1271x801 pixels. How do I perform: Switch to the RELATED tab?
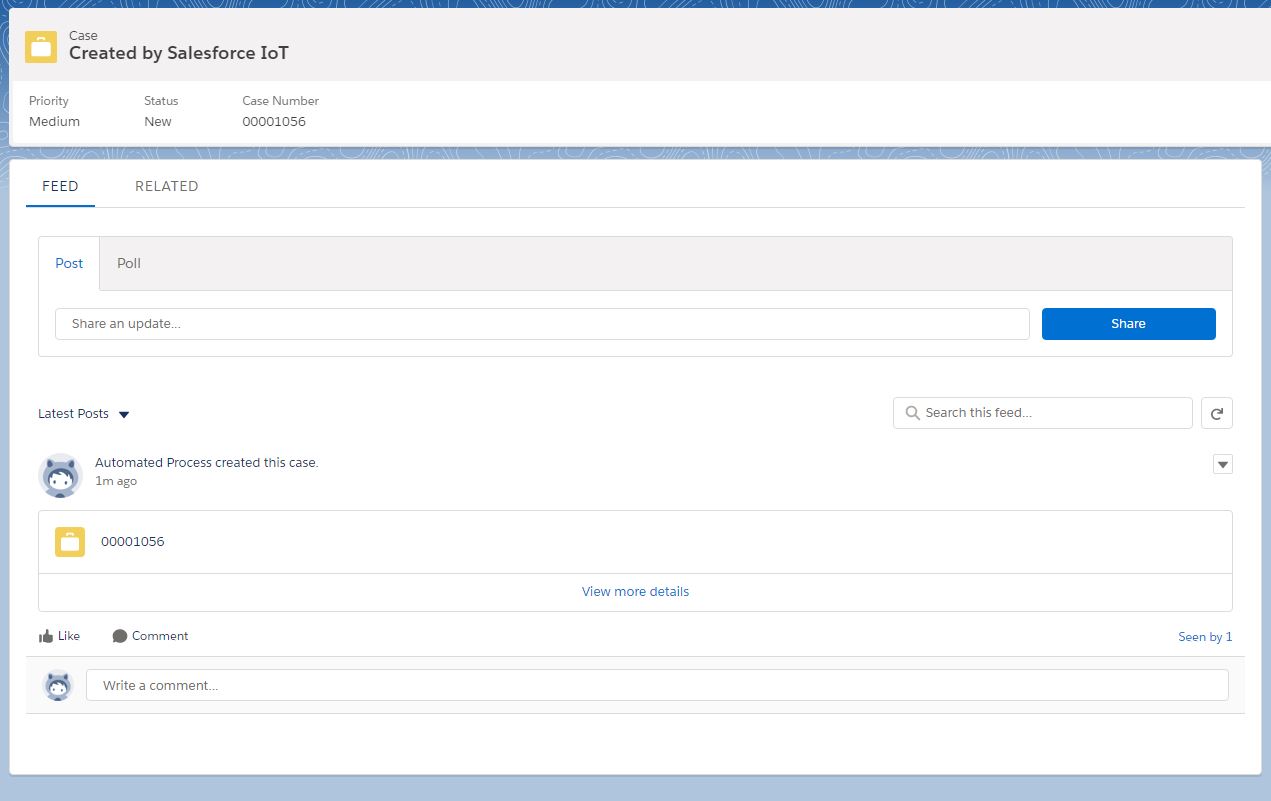(x=167, y=186)
